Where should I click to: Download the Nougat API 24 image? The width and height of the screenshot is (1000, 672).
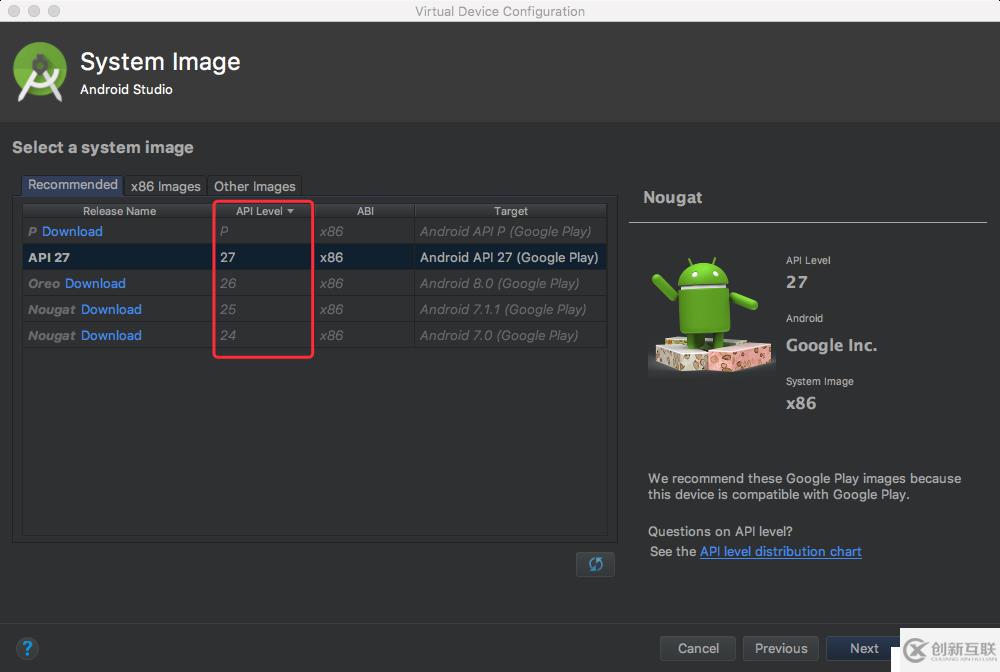pyautogui.click(x=111, y=335)
